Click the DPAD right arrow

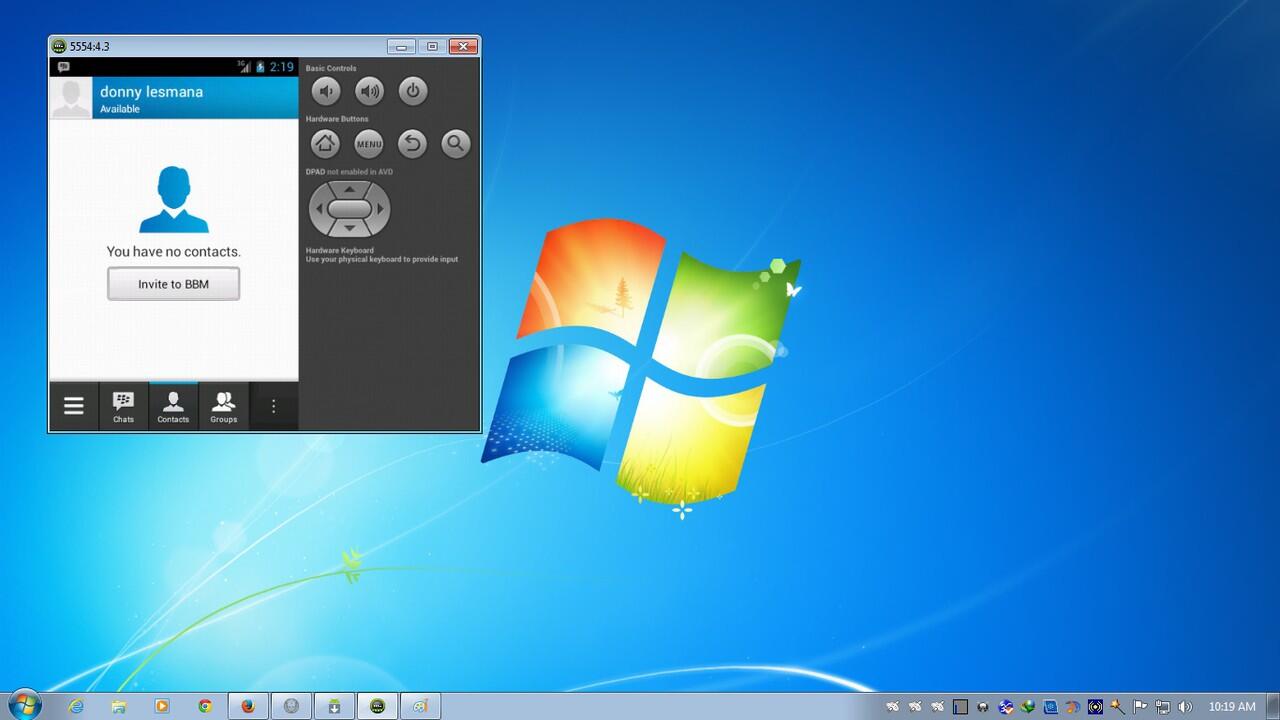[x=380, y=209]
